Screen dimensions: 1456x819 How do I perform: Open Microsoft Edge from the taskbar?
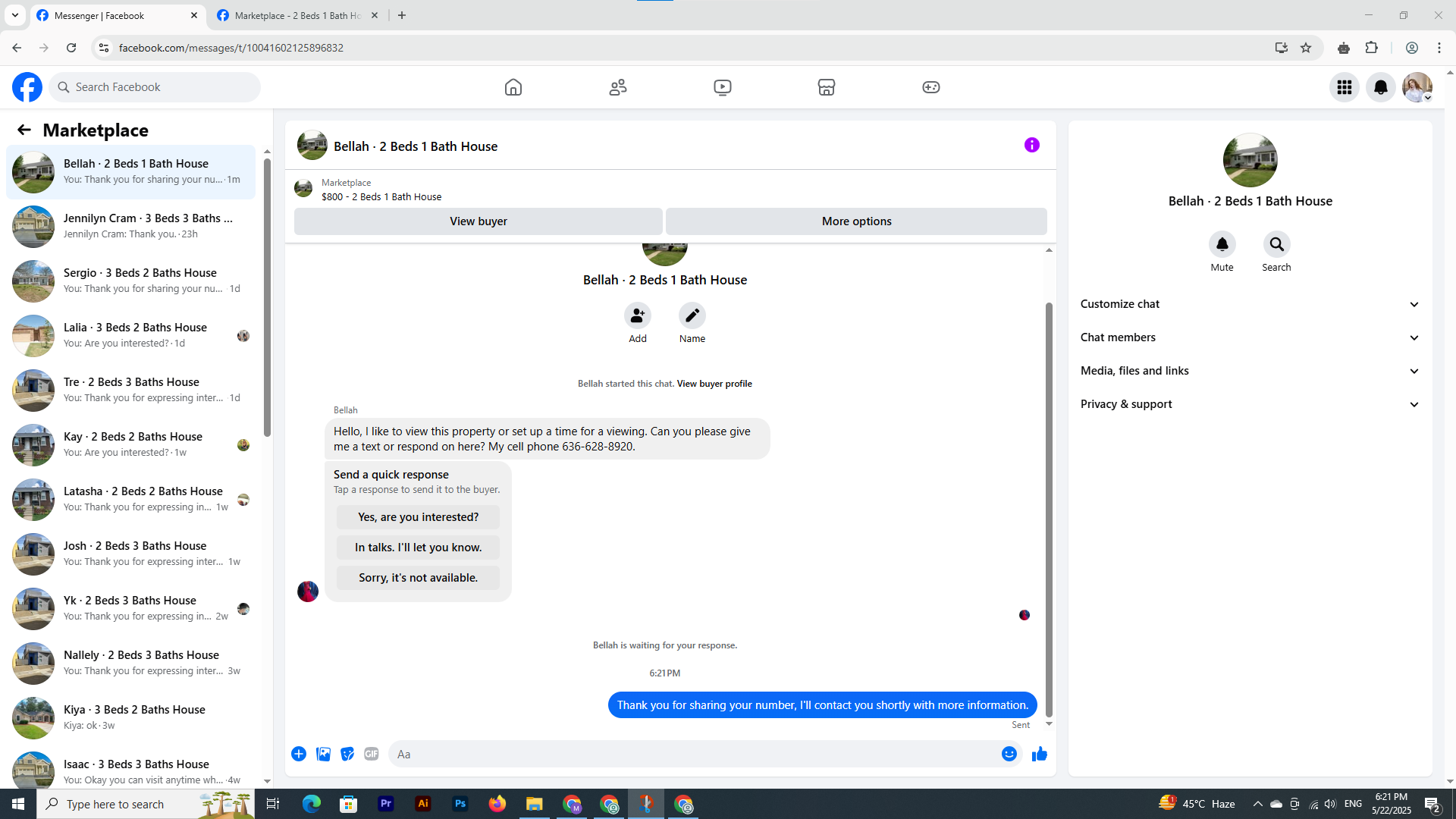point(312,804)
